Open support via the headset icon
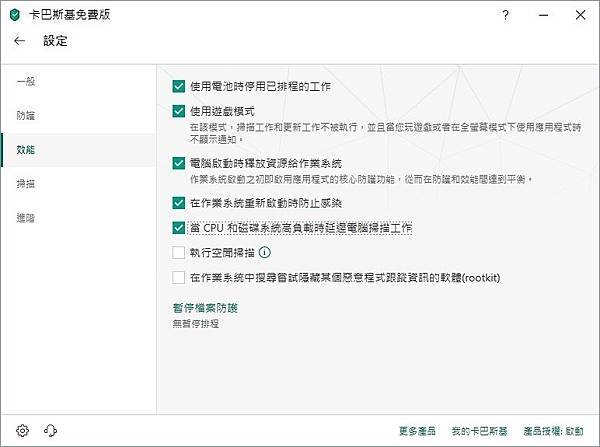This screenshot has height=447, width=600. coord(50,431)
